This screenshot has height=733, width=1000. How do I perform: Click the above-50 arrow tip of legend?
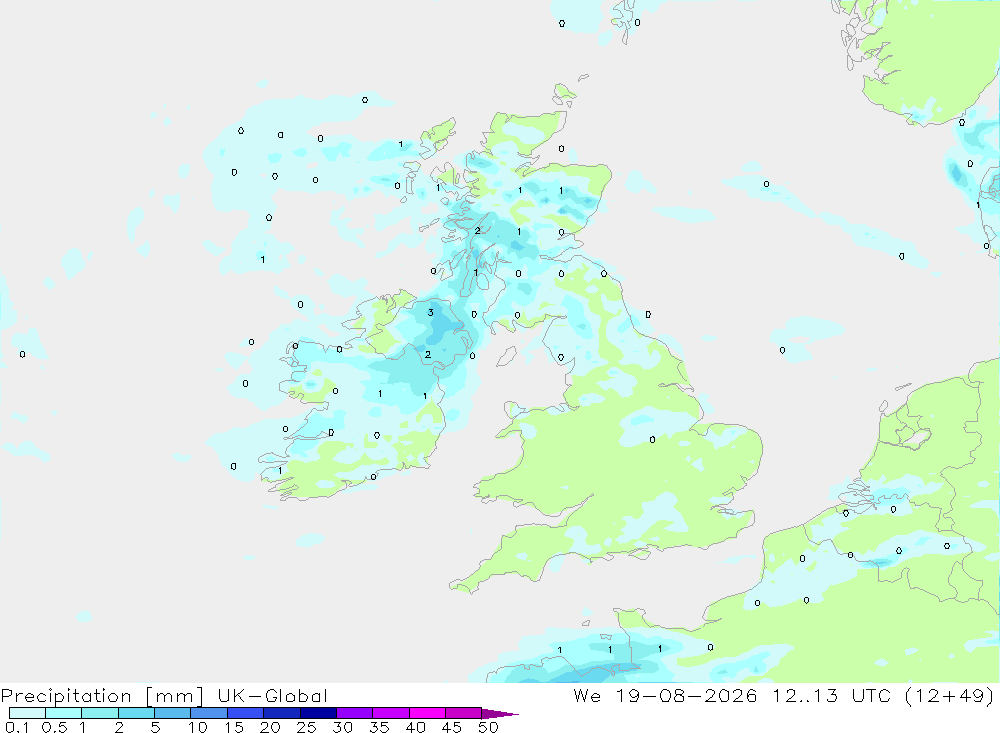pos(499,714)
